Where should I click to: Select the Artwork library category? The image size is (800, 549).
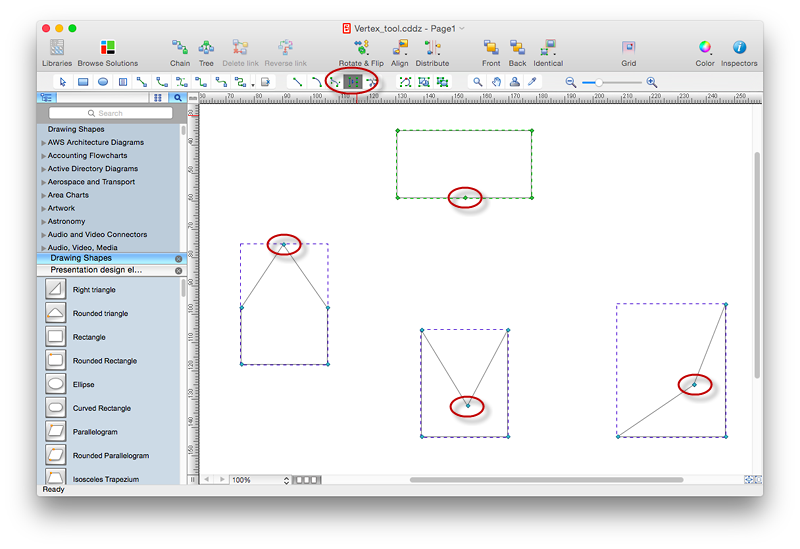[61, 208]
